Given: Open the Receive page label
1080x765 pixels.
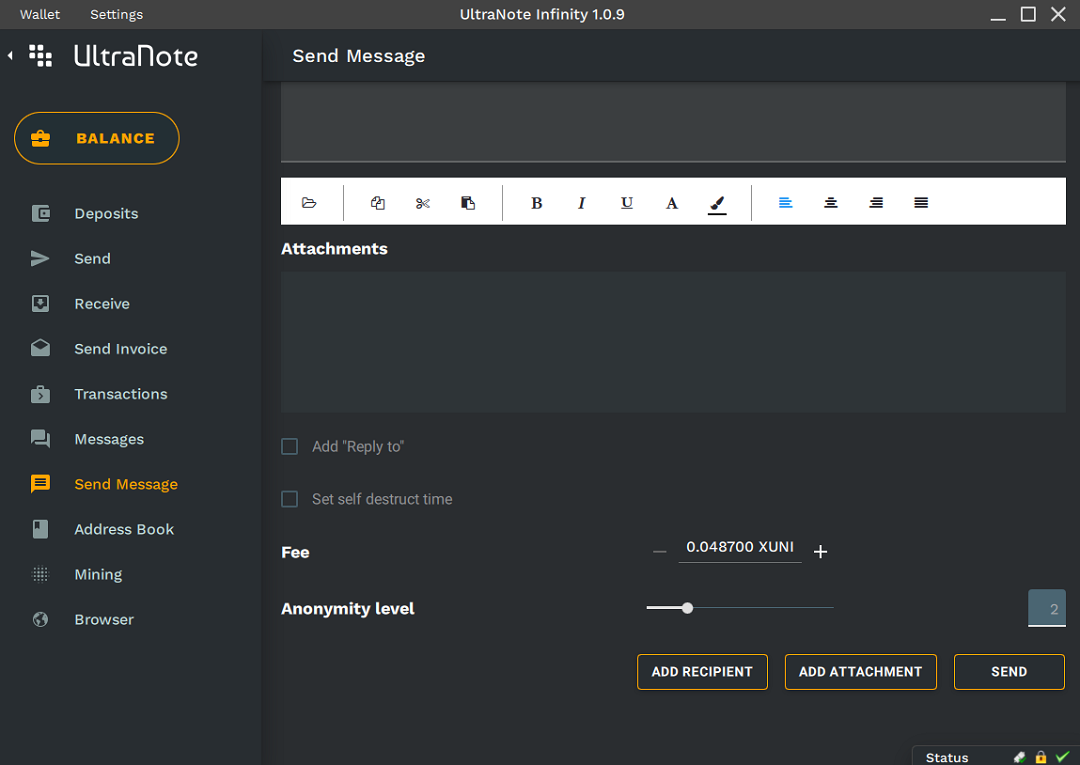Looking at the screenshot, I should [102, 304].
